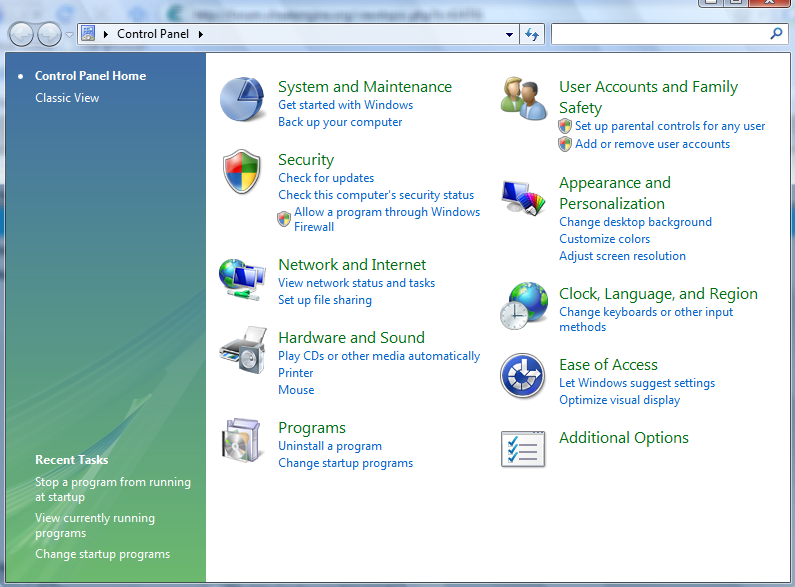The image size is (795, 587).
Task: Go forward with the Forward arrow button
Action: click(49, 34)
